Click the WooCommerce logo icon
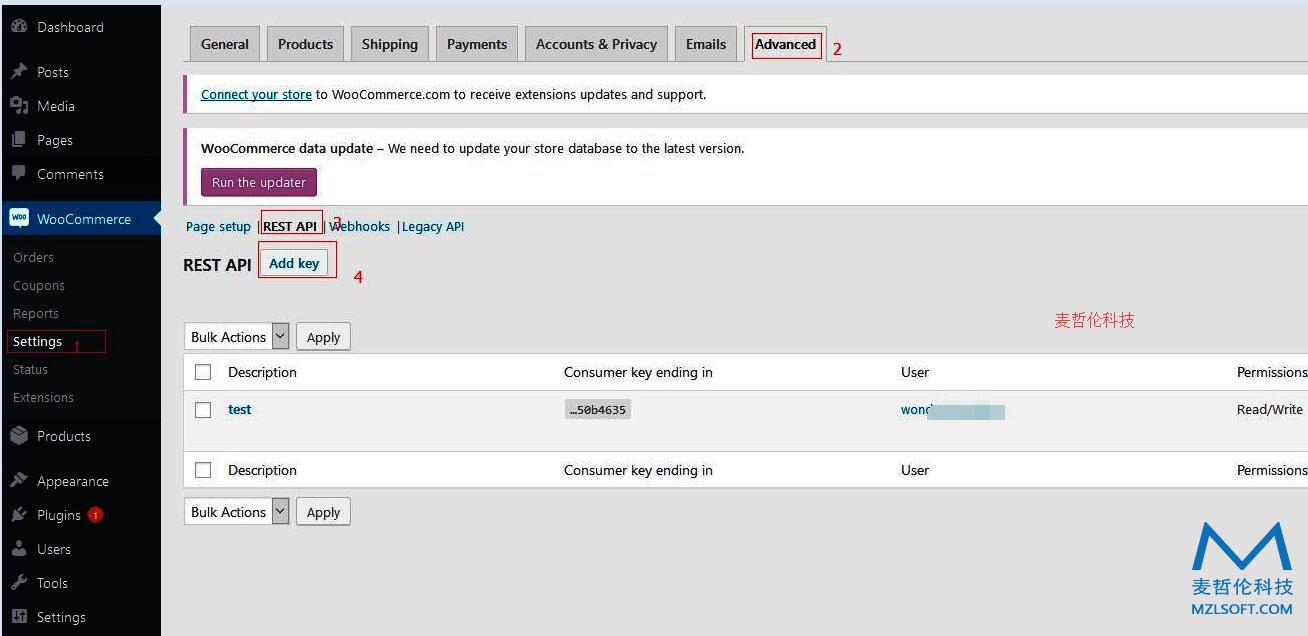The height and width of the screenshot is (636, 1308). [x=19, y=218]
